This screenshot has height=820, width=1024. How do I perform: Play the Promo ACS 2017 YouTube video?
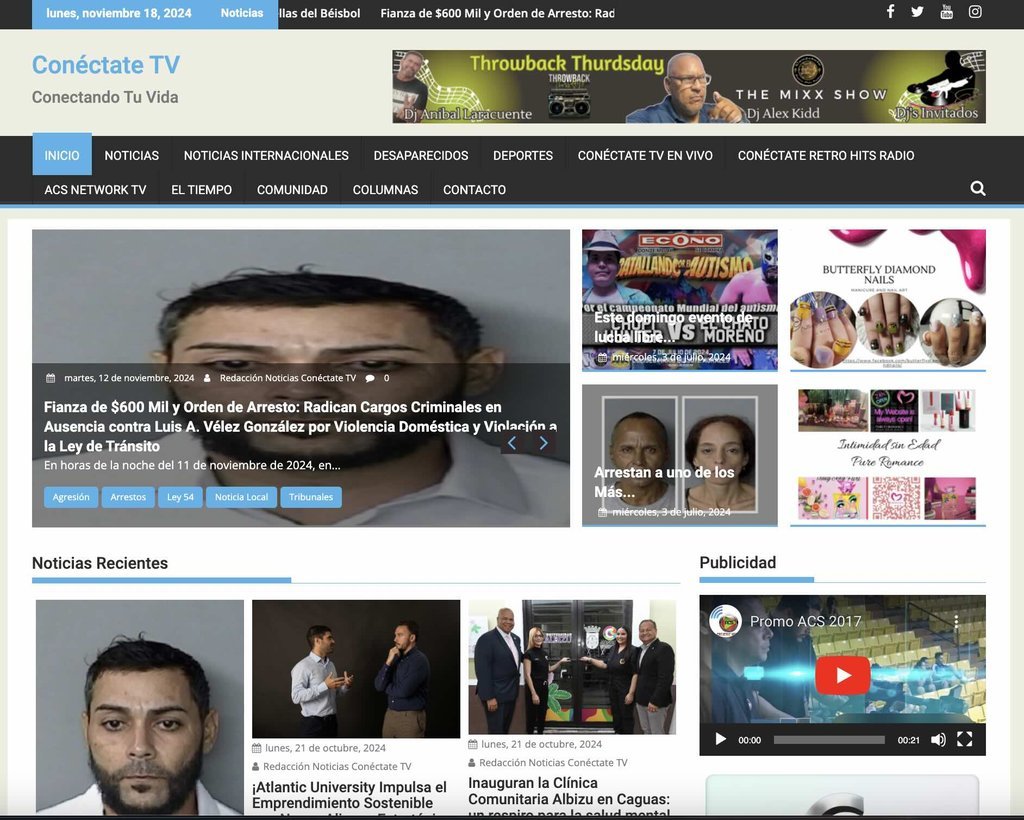click(842, 675)
